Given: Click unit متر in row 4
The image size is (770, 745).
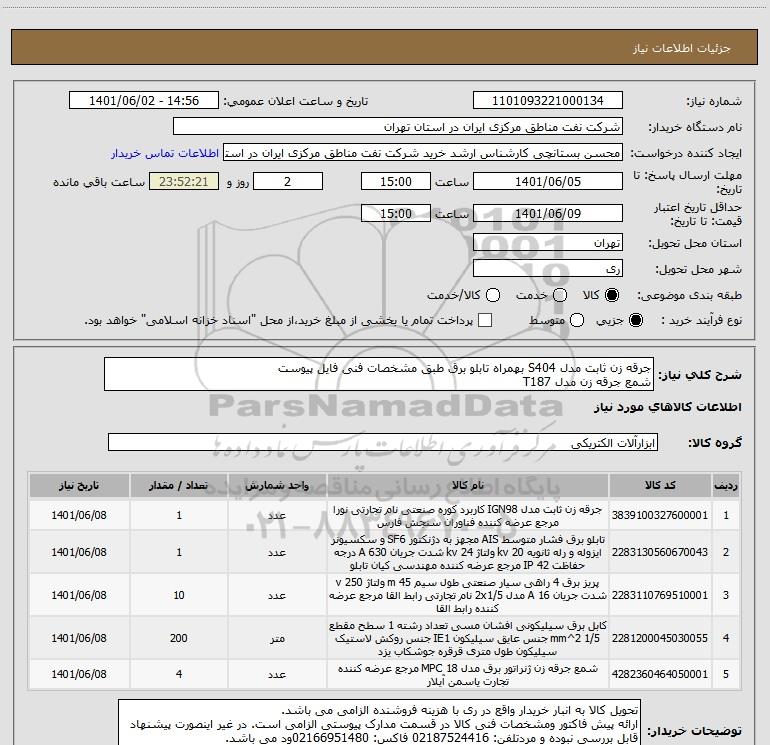Looking at the screenshot, I should coord(277,638).
